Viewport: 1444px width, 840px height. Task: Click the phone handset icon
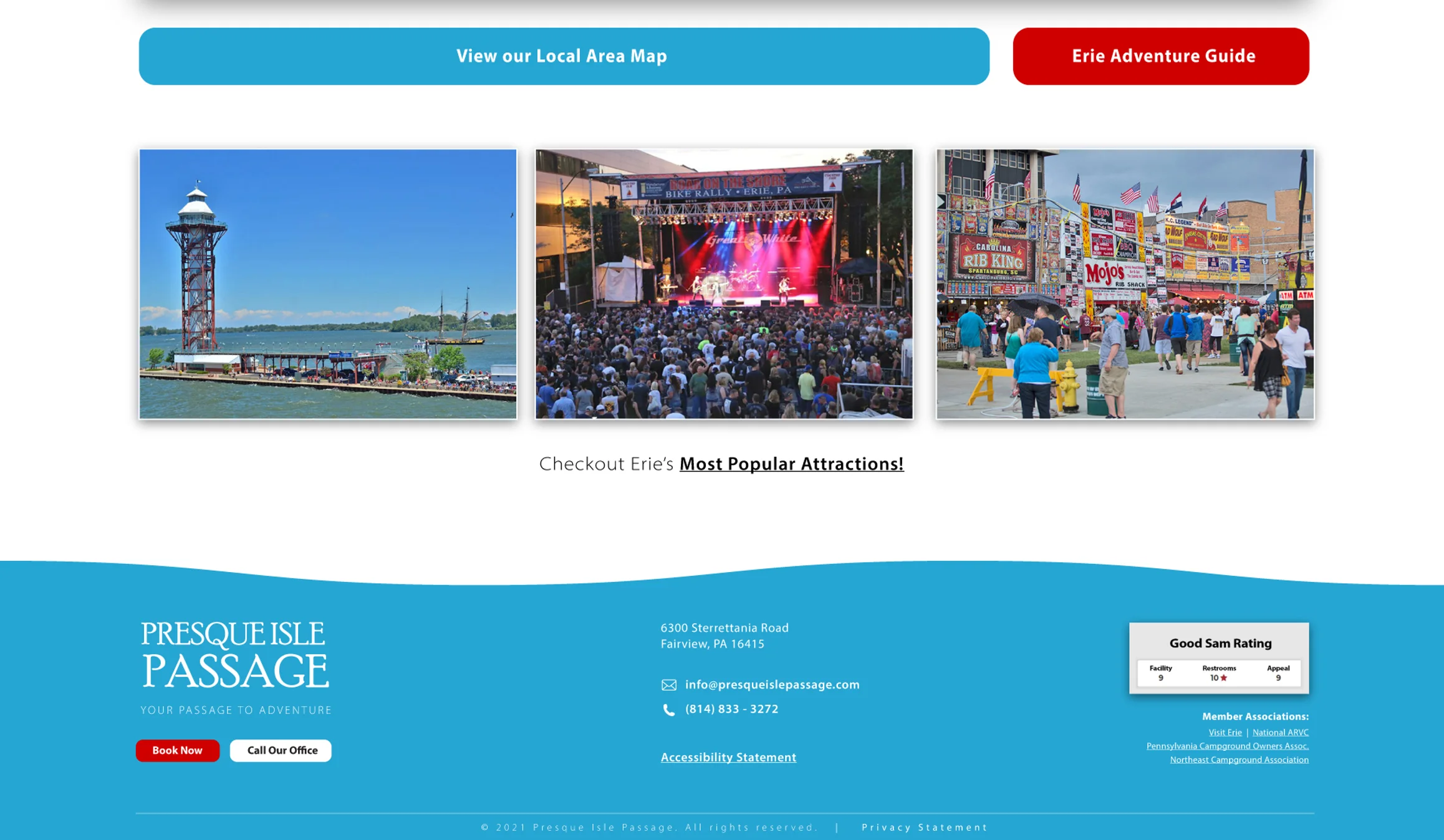(668, 710)
